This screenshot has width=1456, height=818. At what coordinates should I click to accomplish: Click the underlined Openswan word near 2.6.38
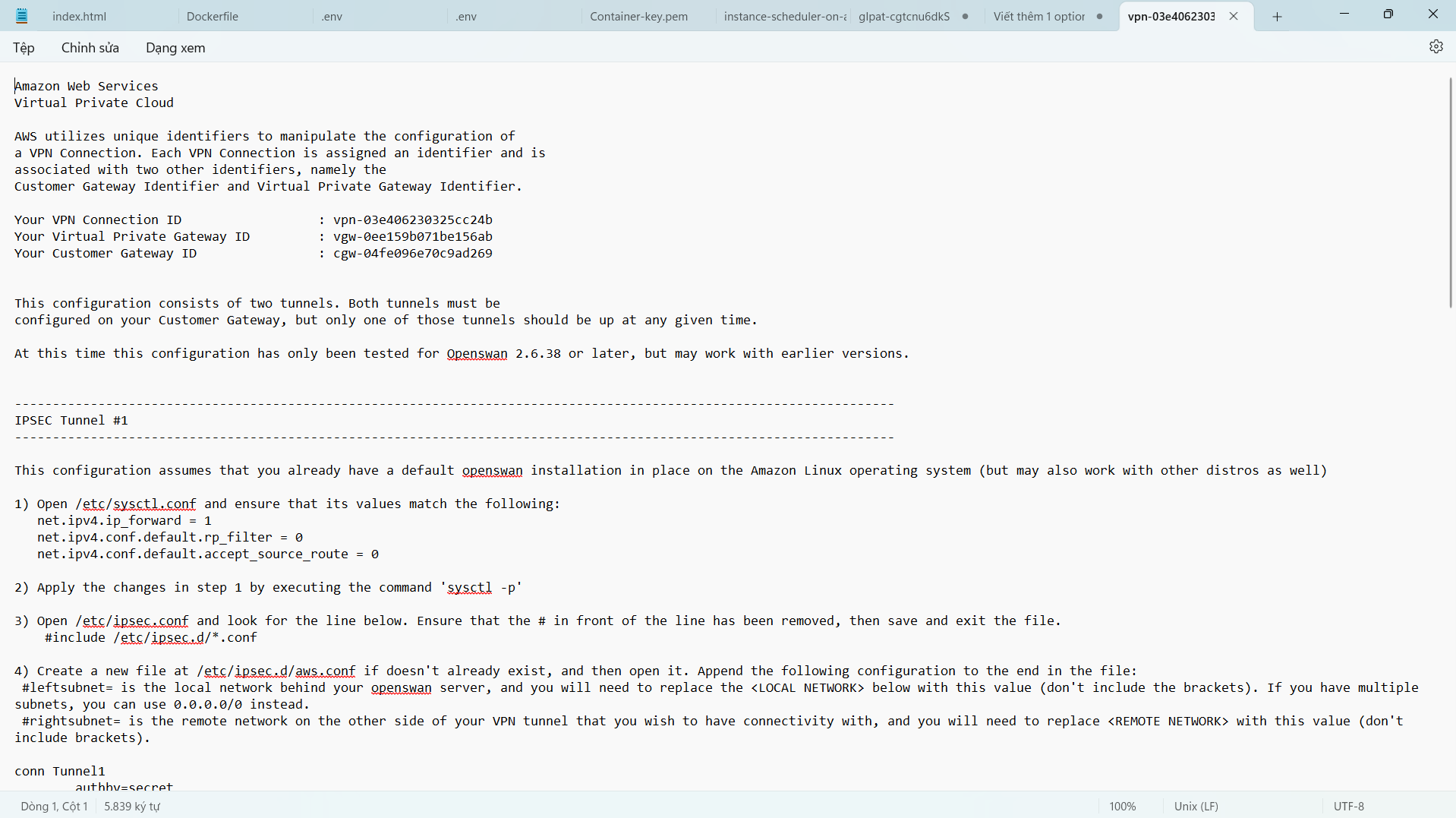click(x=477, y=353)
